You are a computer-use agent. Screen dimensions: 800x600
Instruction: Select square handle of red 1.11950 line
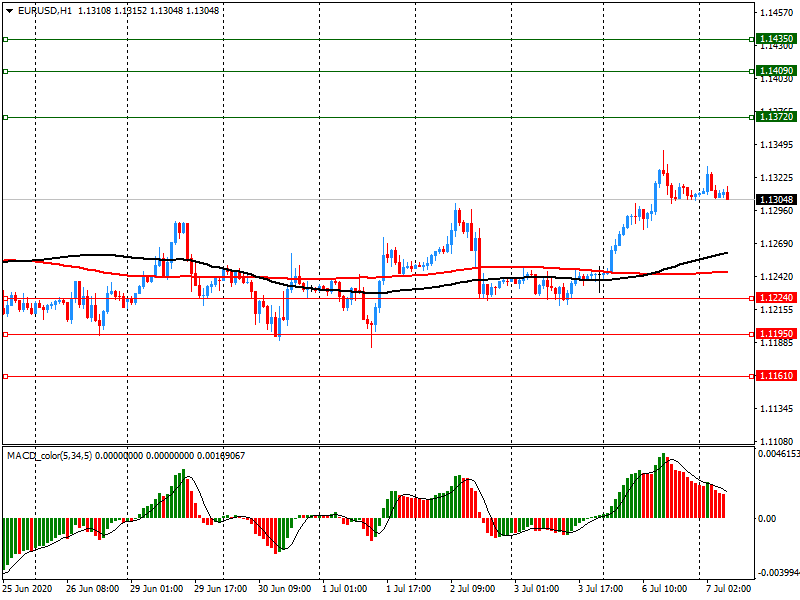(5, 334)
